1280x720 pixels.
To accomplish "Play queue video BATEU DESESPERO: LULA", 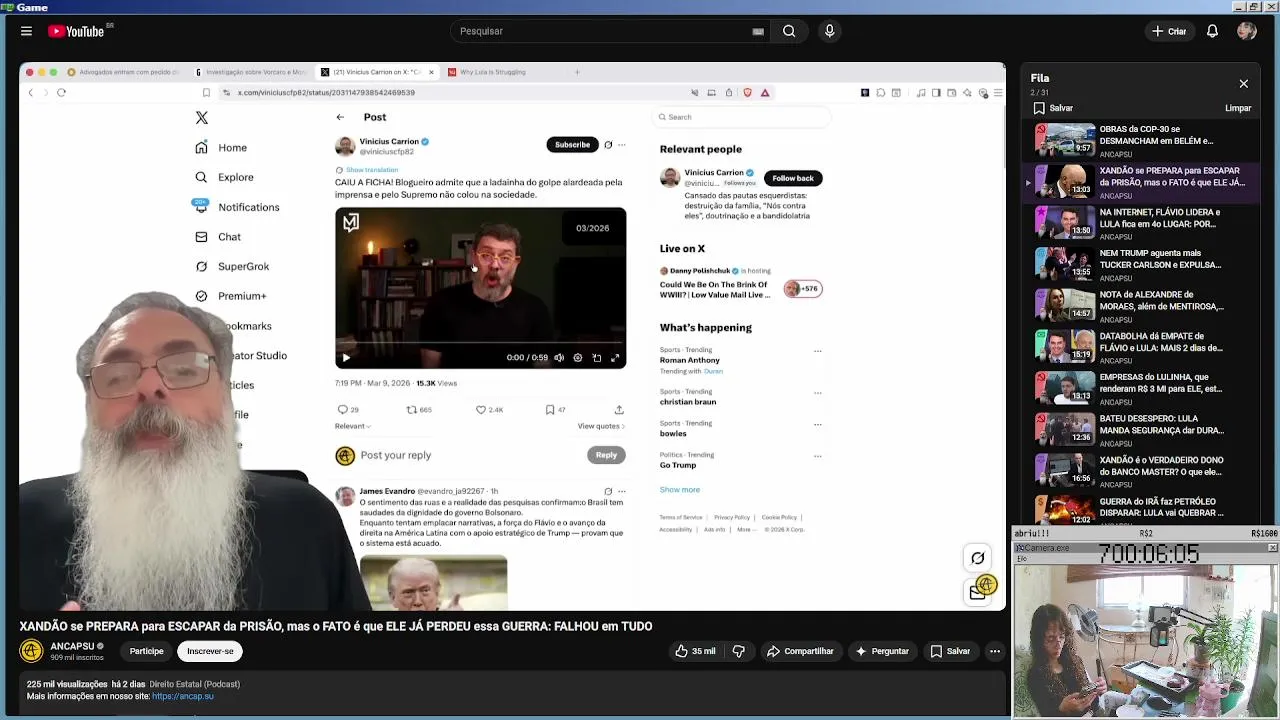I will pyautogui.click(x=1139, y=430).
